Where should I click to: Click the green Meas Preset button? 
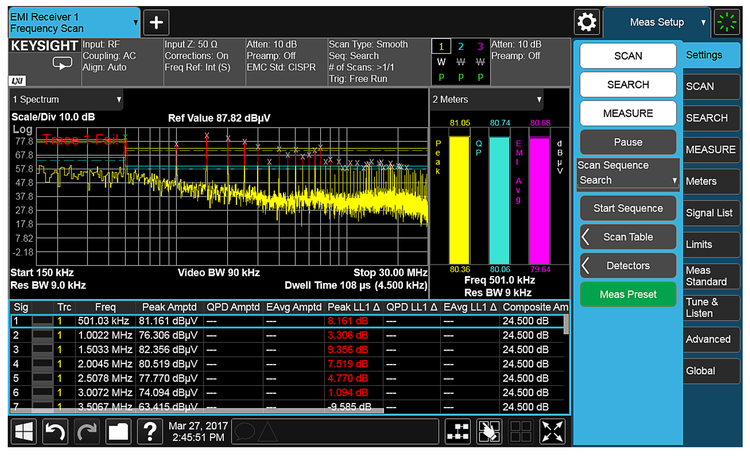(x=628, y=295)
